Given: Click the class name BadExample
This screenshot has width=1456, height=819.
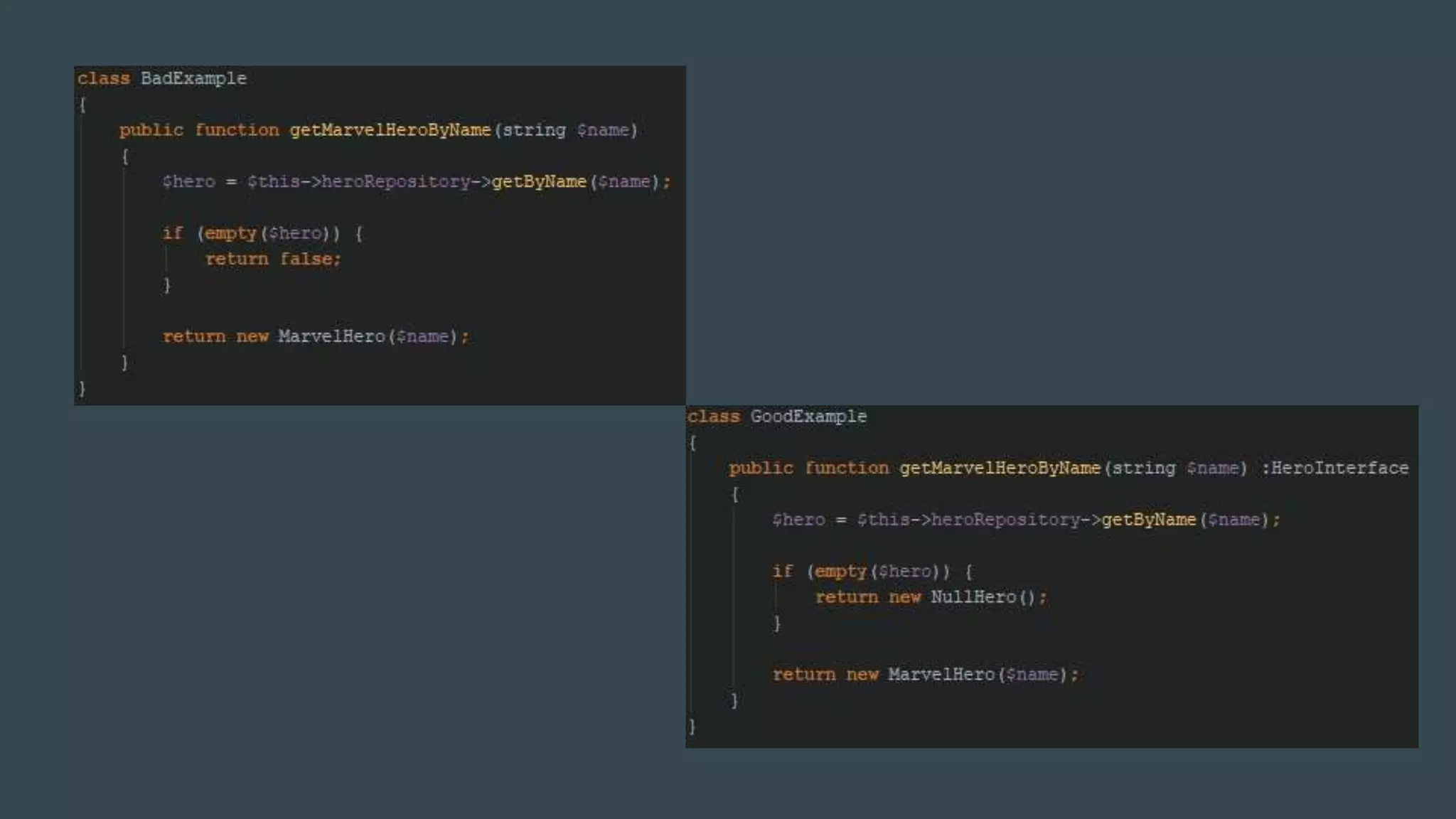Looking at the screenshot, I should pyautogui.click(x=193, y=79).
